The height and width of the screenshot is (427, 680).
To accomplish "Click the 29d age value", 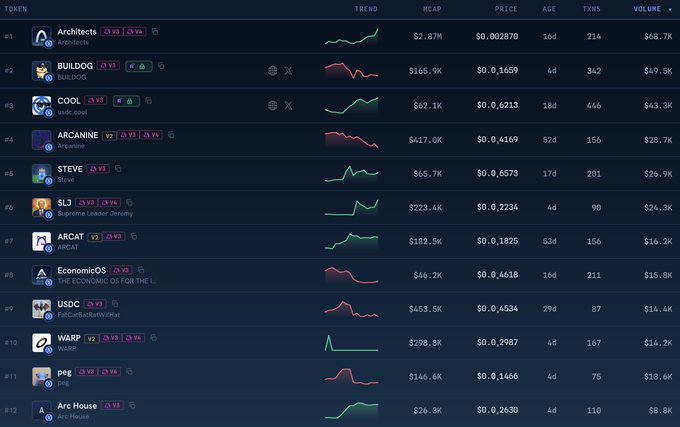I will pyautogui.click(x=549, y=309).
